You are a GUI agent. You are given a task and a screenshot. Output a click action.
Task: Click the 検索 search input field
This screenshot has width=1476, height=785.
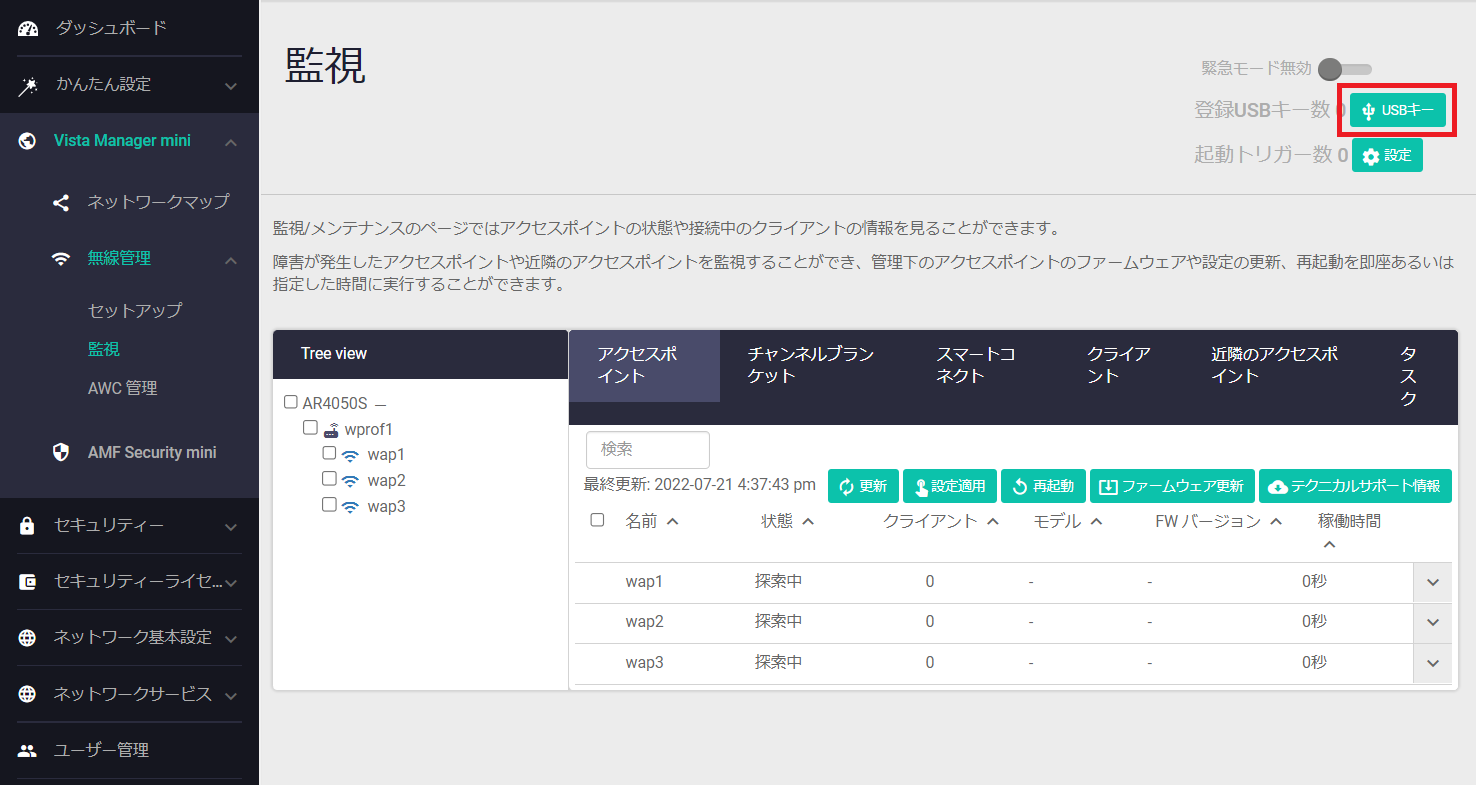647,450
